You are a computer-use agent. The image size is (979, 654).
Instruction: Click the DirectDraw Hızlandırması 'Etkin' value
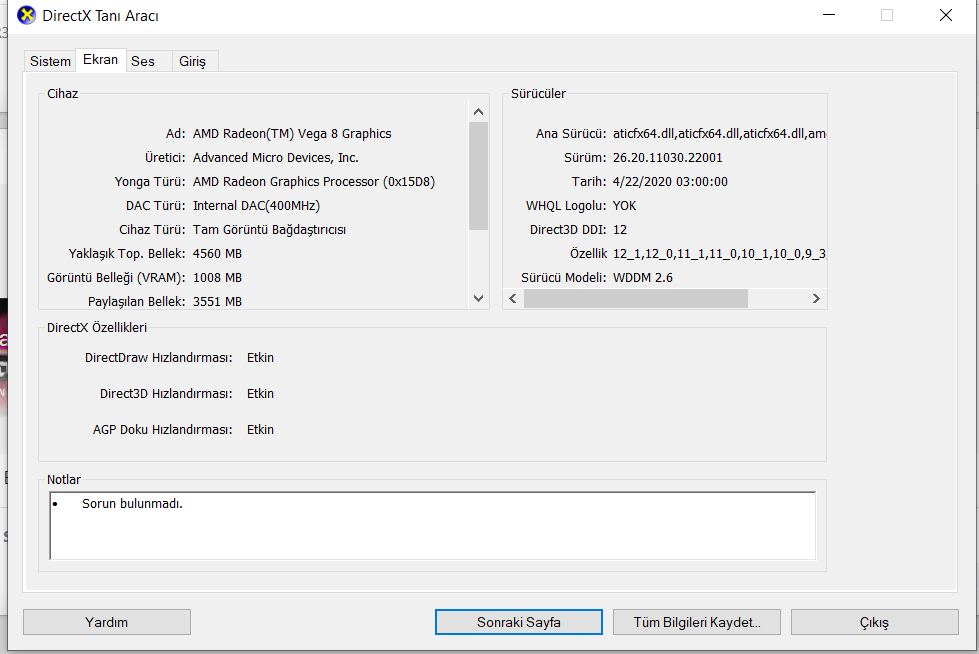tap(260, 358)
